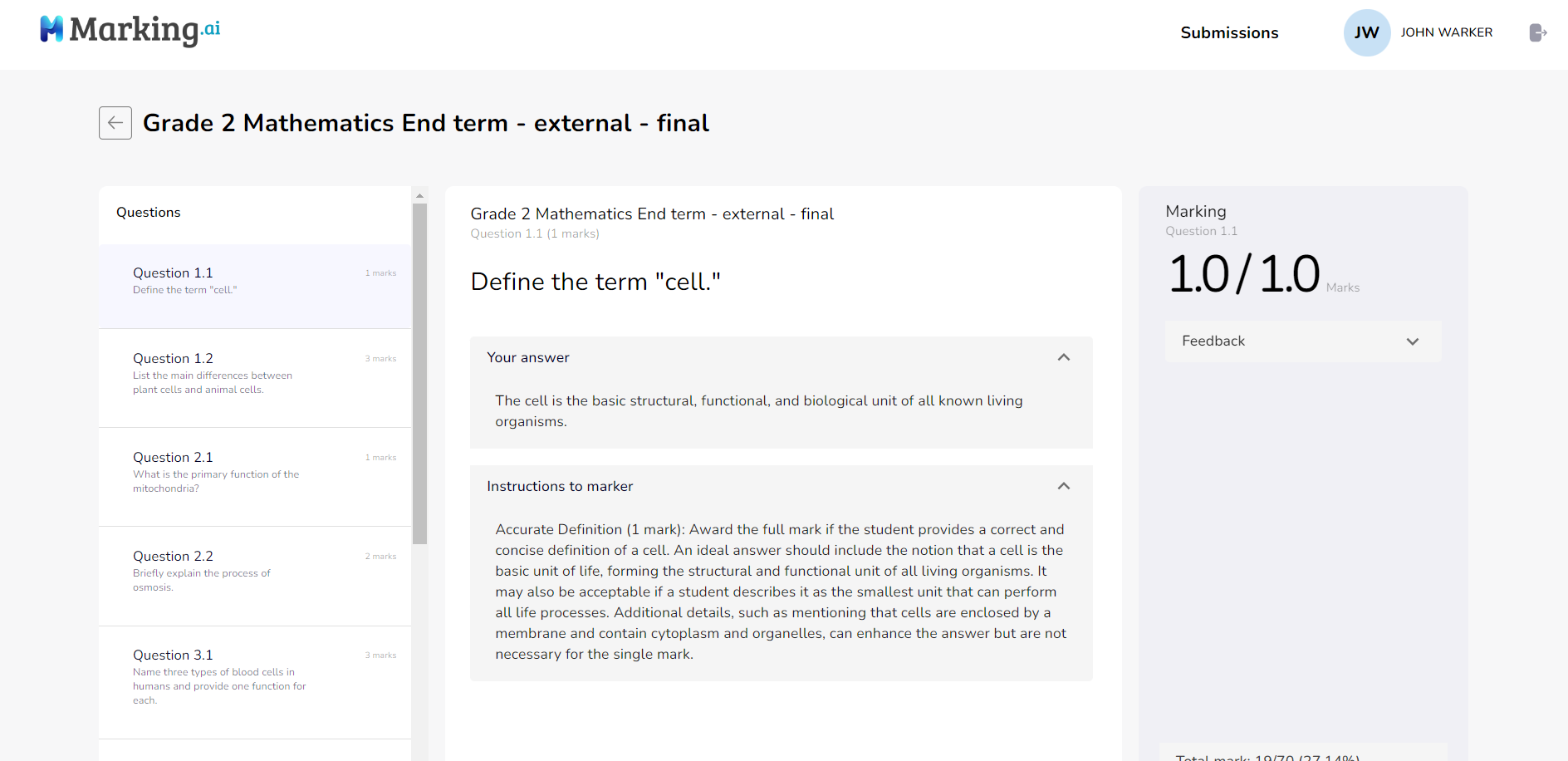Click the Marking.ai logo
Viewport: 1568px width, 761px height.
point(130,30)
